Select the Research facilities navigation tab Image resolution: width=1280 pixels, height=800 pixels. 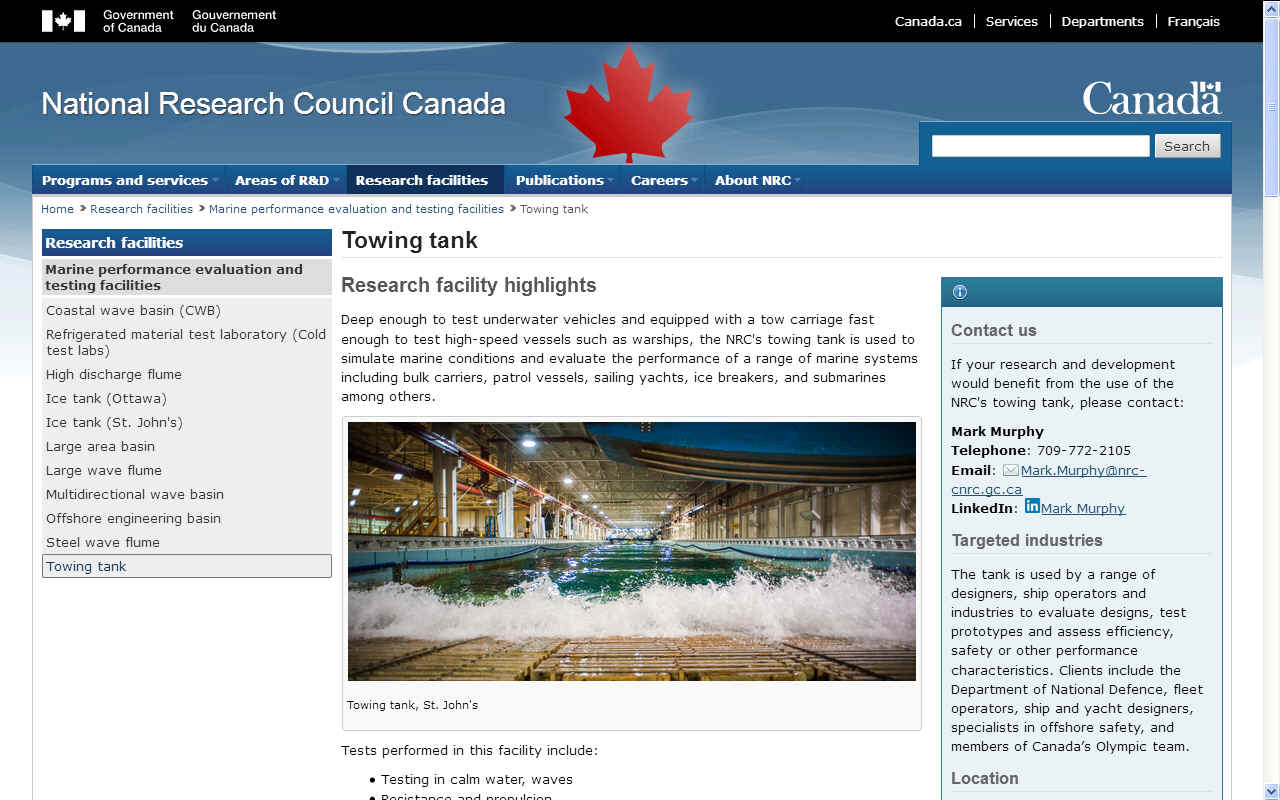(424, 180)
